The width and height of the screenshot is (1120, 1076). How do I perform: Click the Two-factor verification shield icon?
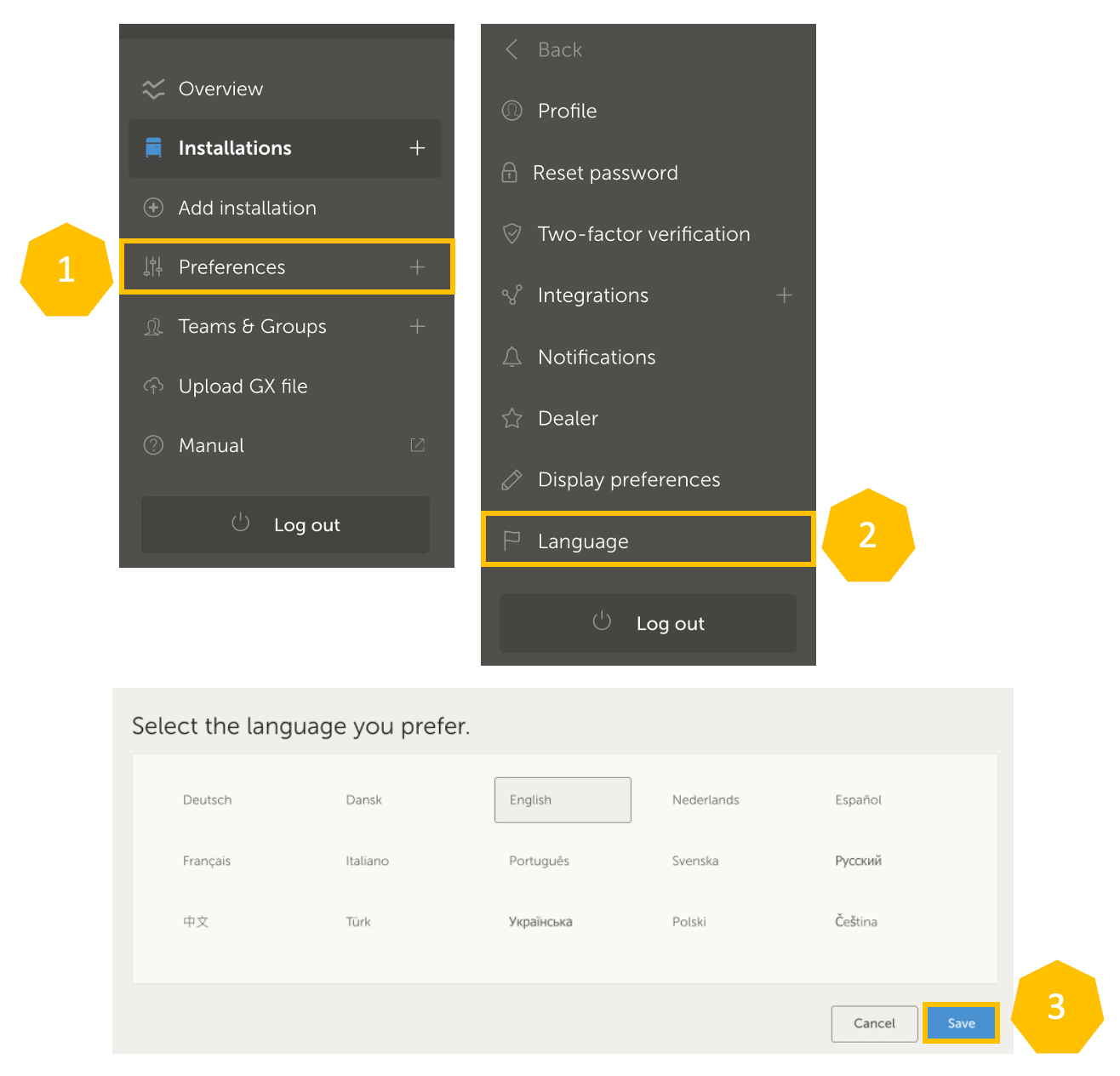(511, 233)
